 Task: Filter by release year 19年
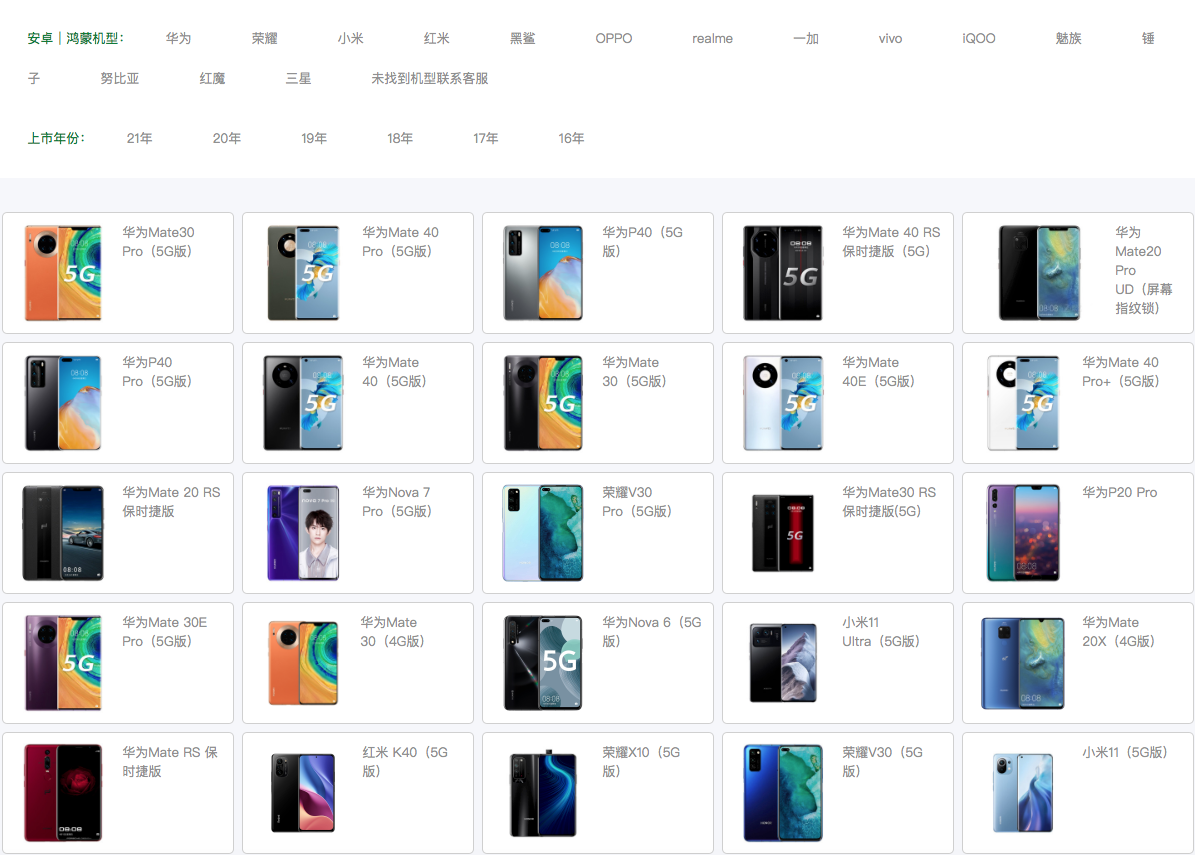point(314,138)
